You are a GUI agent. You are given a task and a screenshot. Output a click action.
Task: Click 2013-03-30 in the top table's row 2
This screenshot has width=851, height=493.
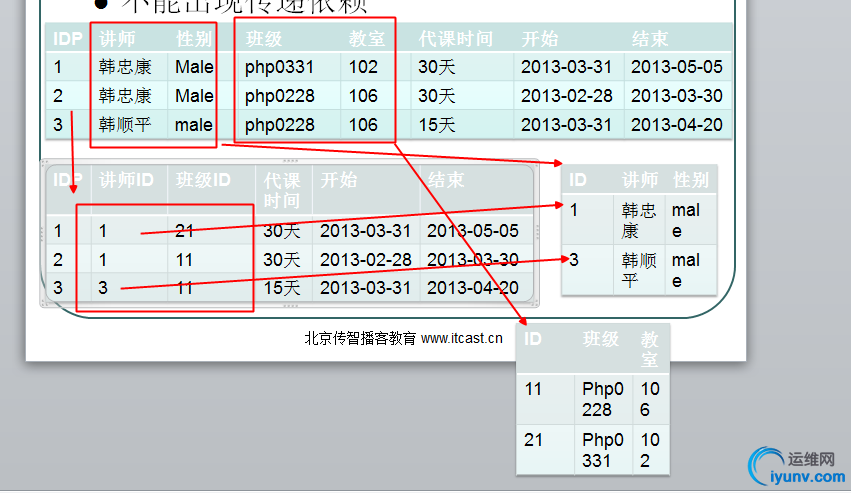[676, 96]
